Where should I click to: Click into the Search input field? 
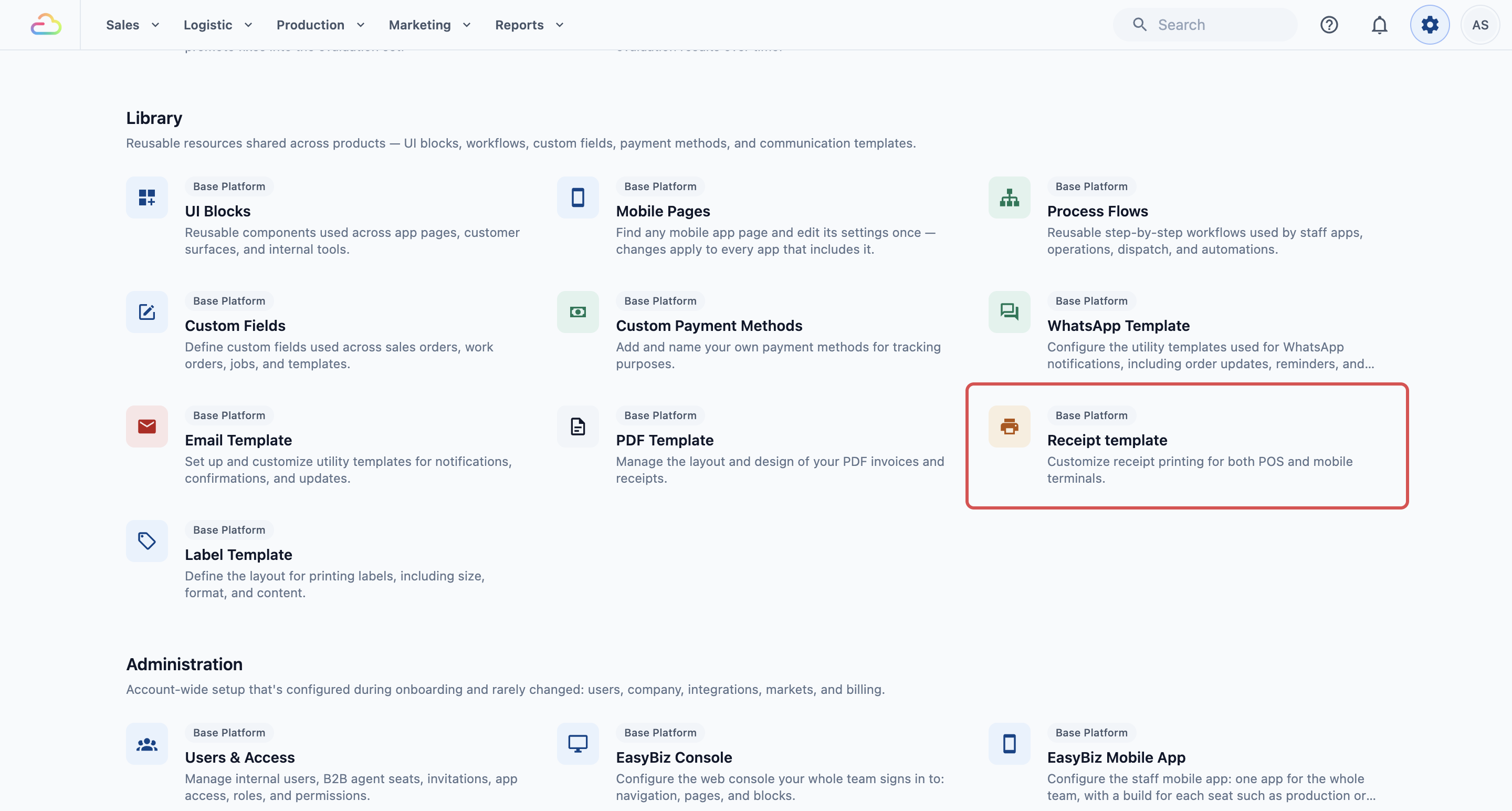coord(1205,25)
